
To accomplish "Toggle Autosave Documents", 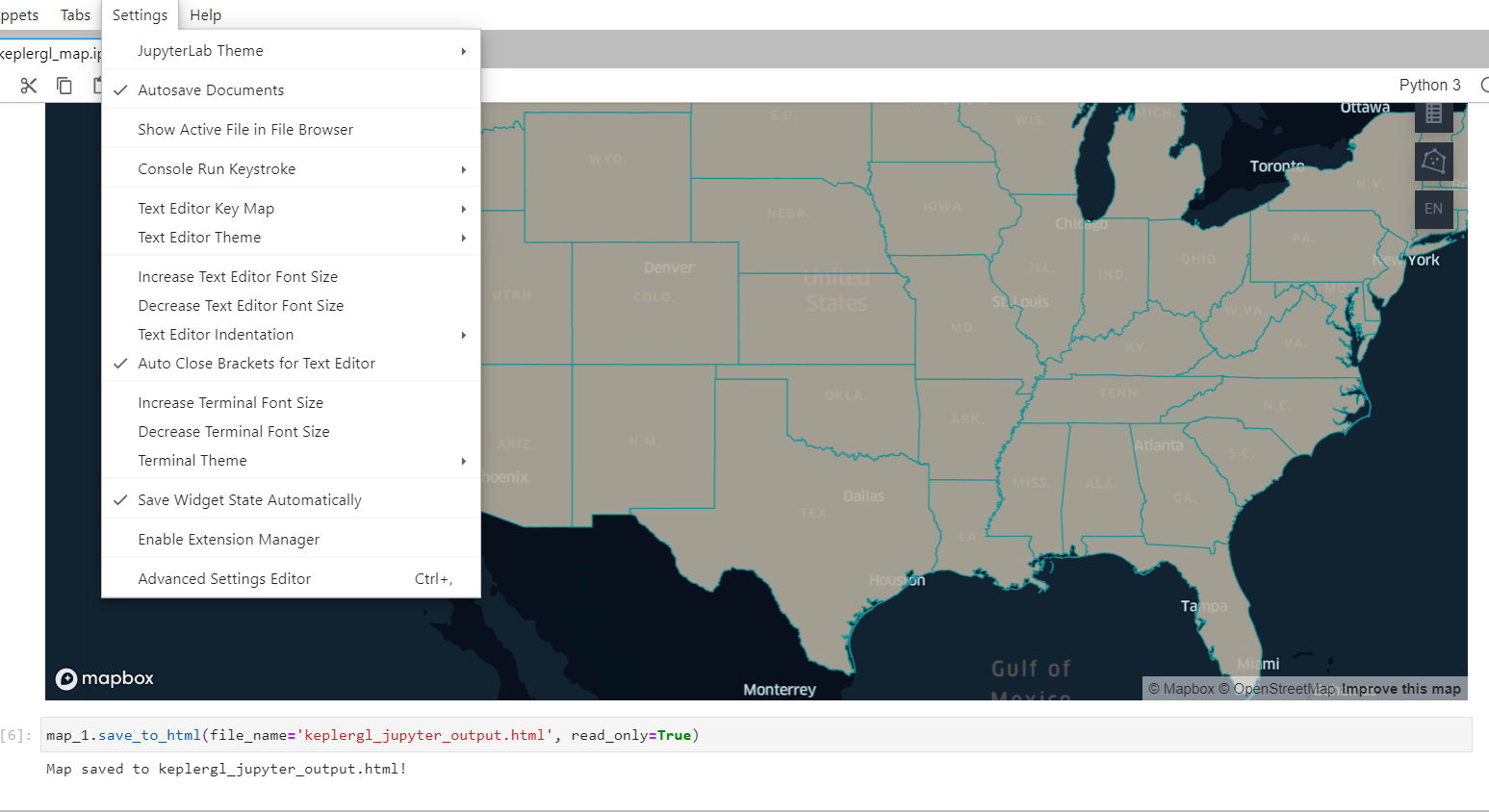I will pos(210,89).
